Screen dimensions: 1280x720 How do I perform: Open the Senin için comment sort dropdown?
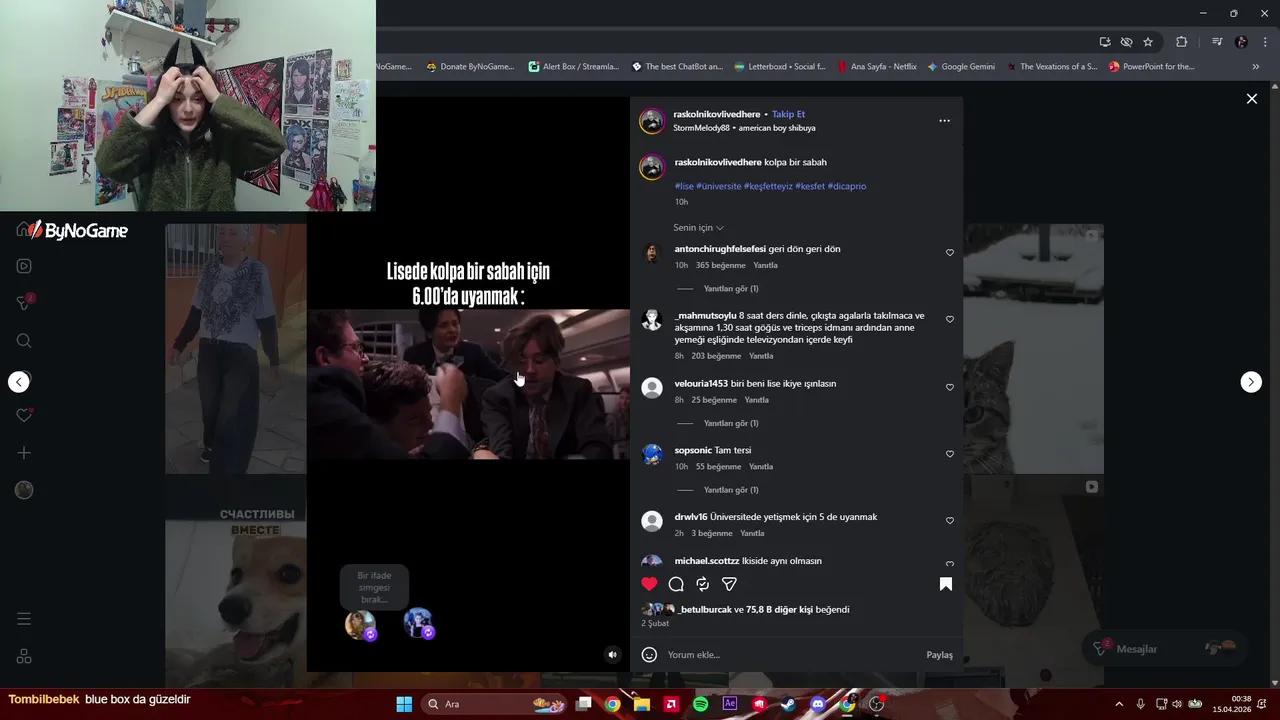click(x=698, y=228)
